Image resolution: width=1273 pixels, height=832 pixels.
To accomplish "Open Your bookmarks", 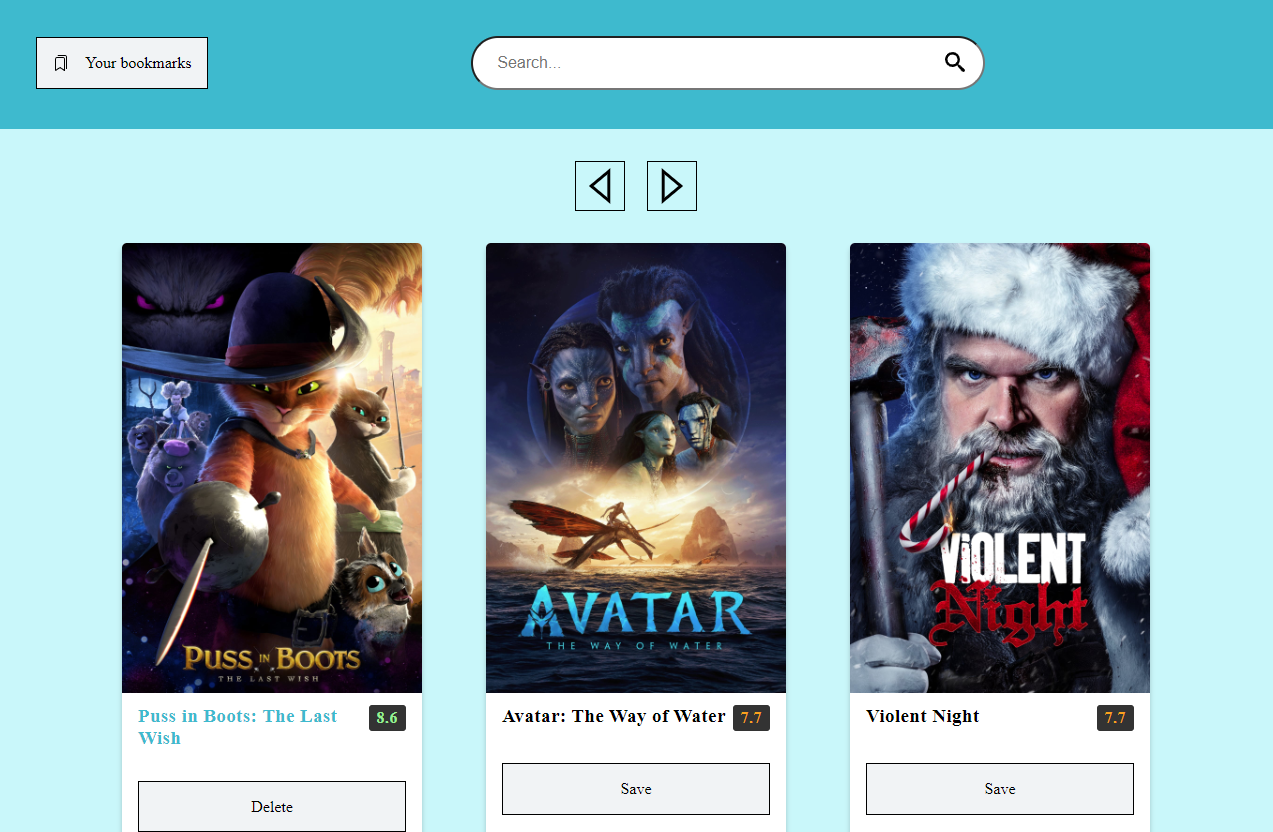I will (x=122, y=63).
